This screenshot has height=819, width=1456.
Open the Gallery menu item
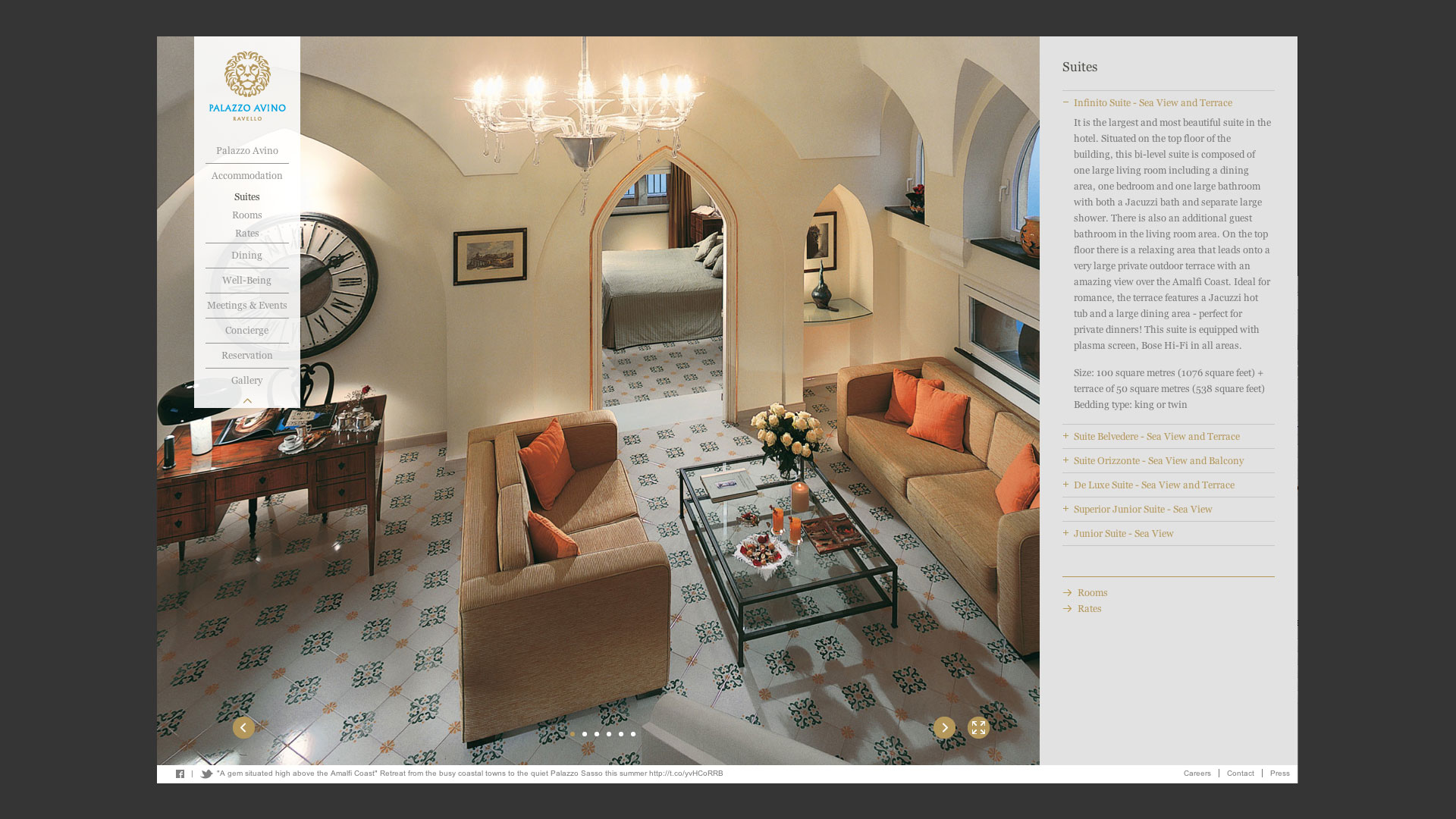coord(247,381)
